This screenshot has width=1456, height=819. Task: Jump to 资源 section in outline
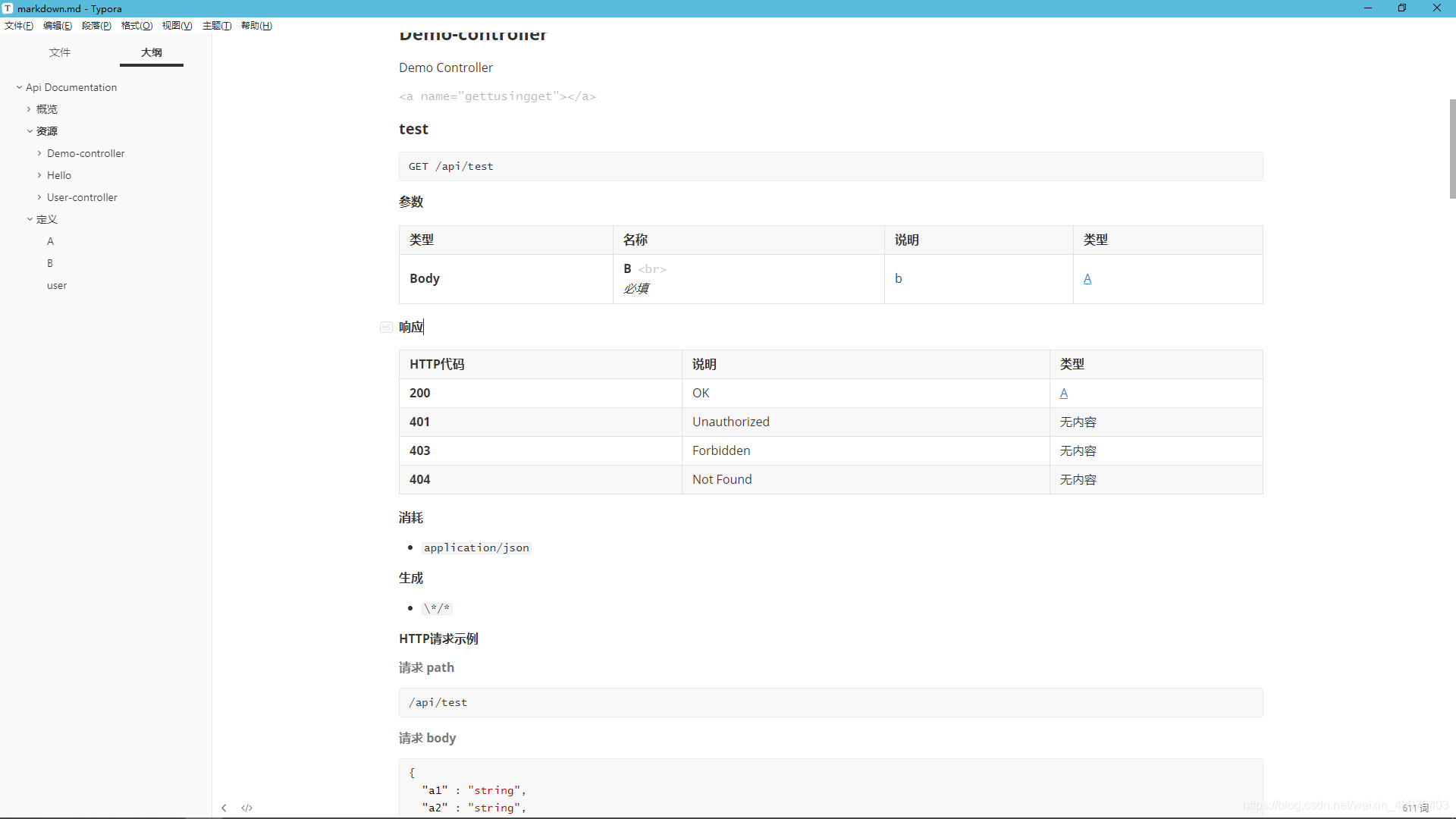coord(47,131)
